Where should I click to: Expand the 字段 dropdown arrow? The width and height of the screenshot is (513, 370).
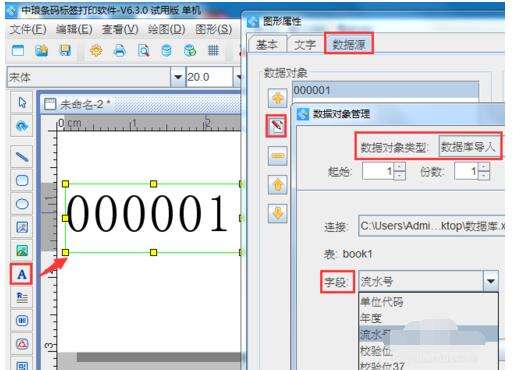click(x=490, y=281)
